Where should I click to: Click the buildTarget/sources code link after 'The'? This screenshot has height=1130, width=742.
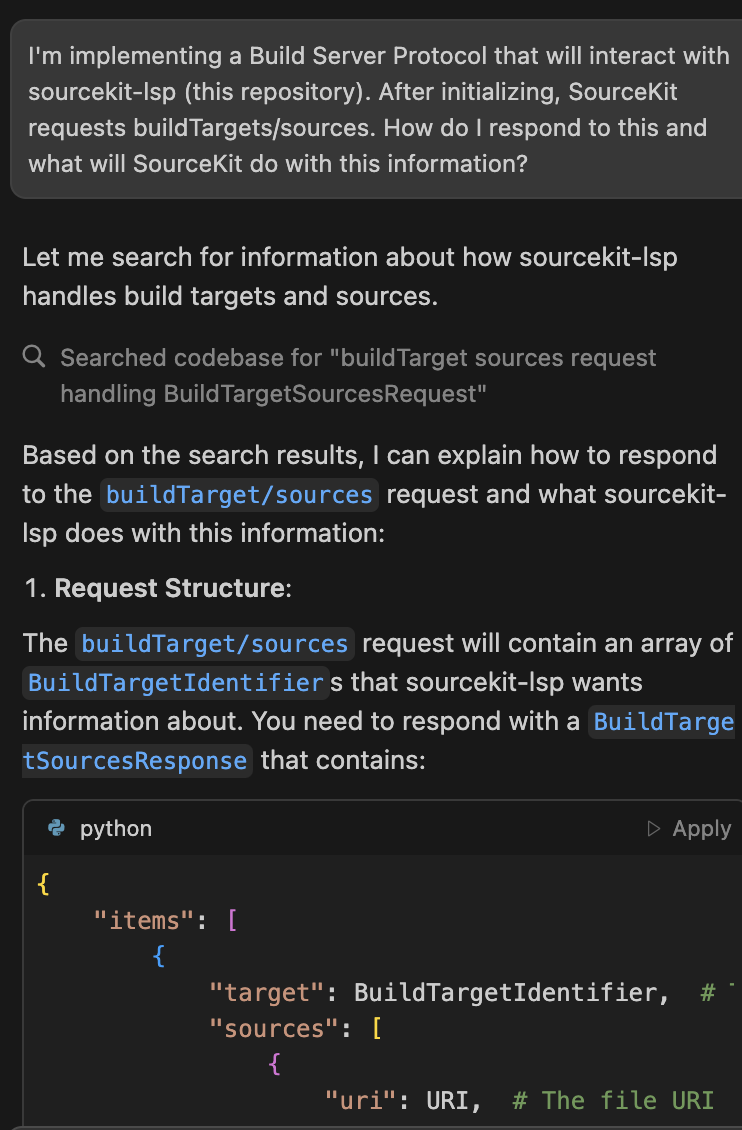[x=215, y=644]
